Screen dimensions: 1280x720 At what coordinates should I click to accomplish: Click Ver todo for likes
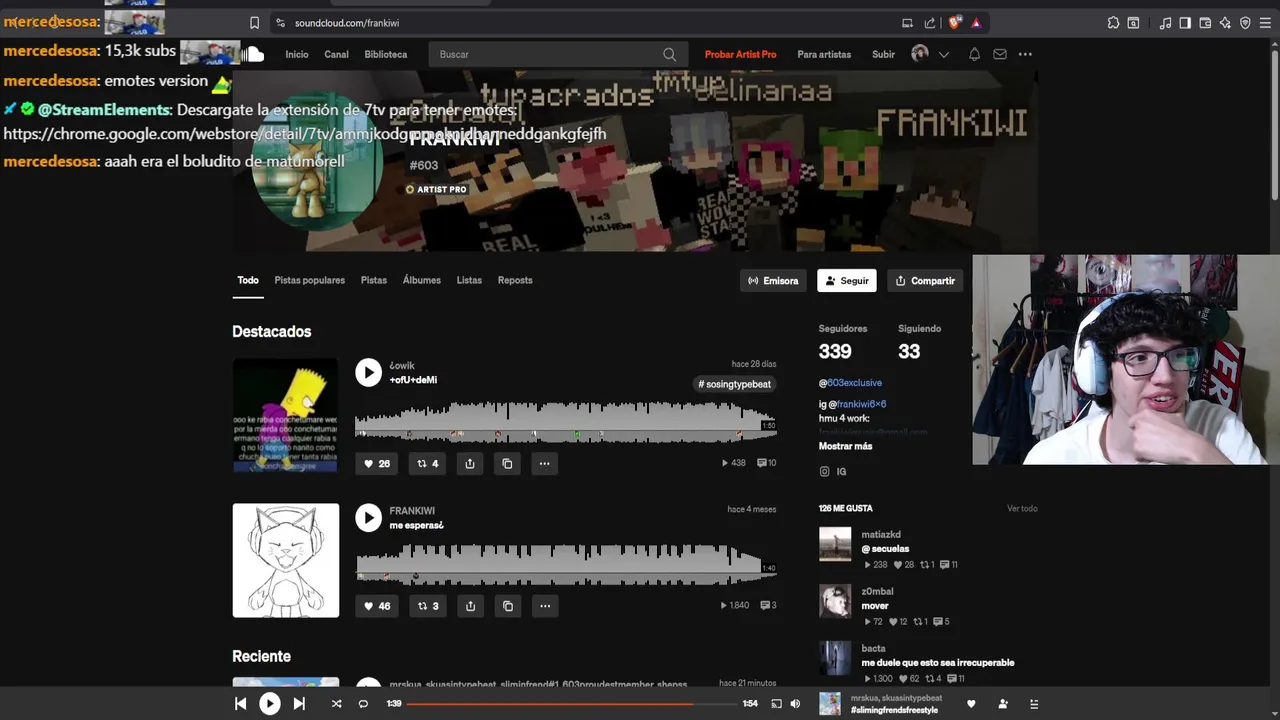(1022, 509)
